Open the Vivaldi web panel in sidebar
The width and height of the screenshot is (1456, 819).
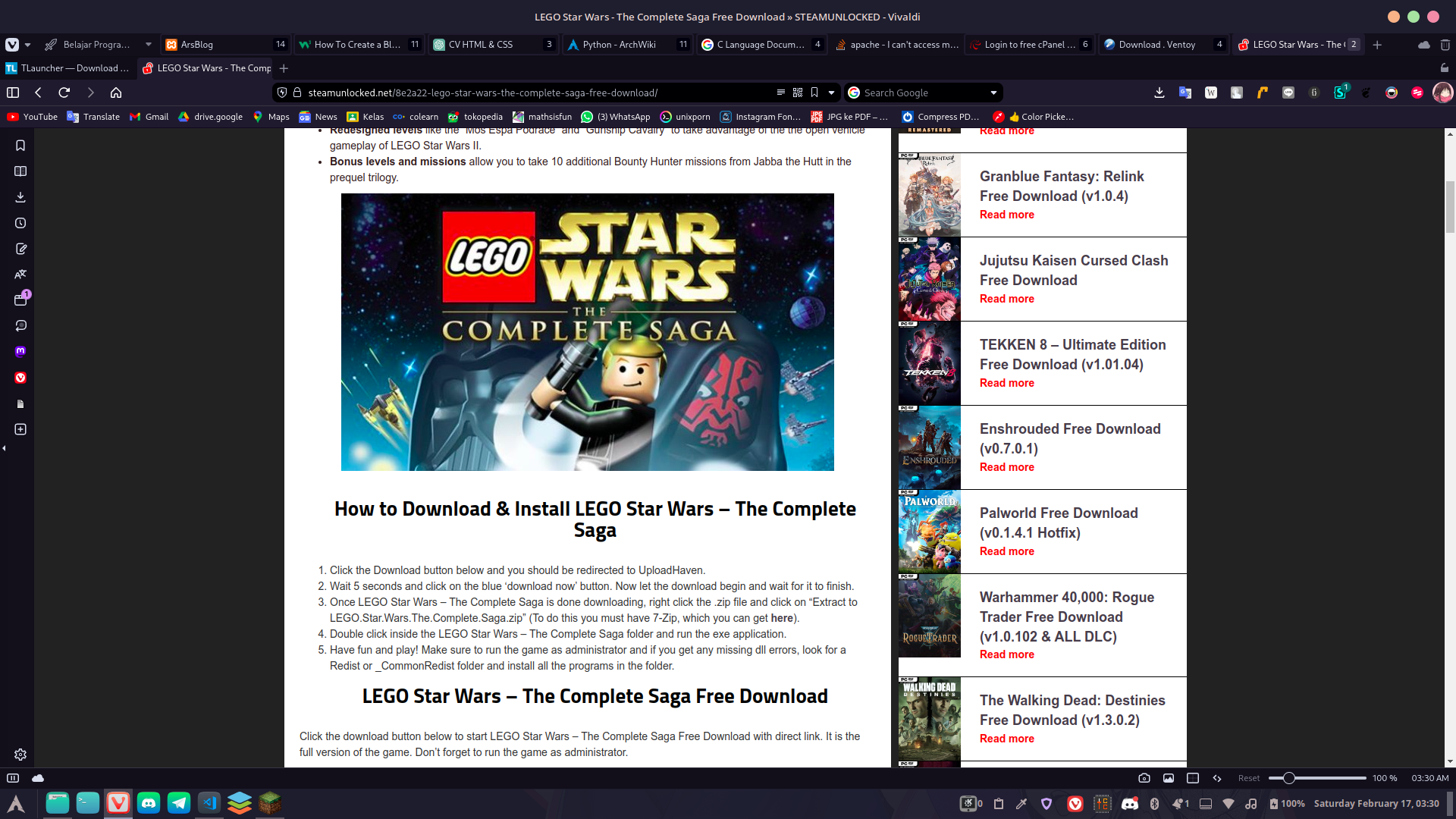[x=20, y=378]
